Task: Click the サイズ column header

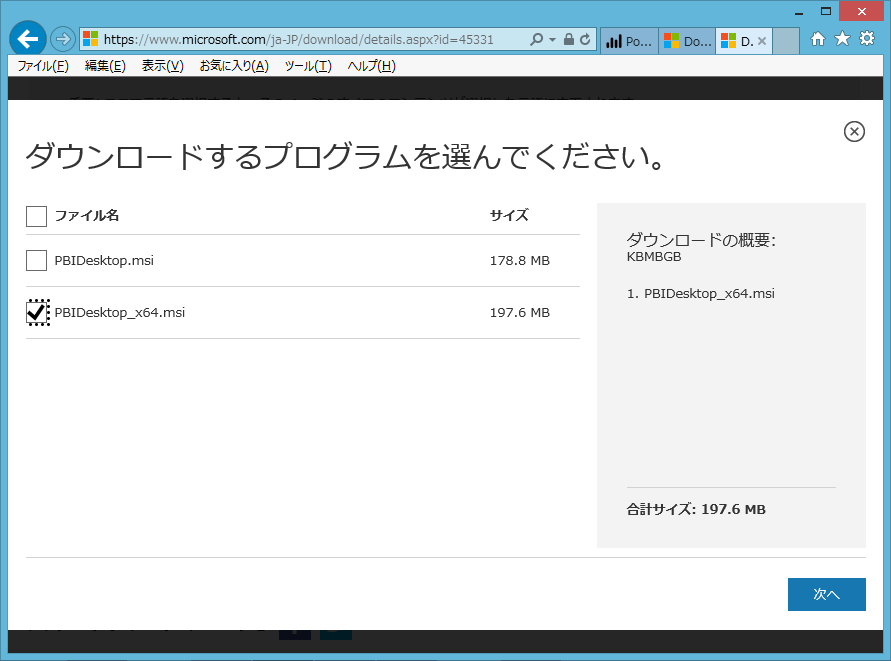Action: [509, 215]
